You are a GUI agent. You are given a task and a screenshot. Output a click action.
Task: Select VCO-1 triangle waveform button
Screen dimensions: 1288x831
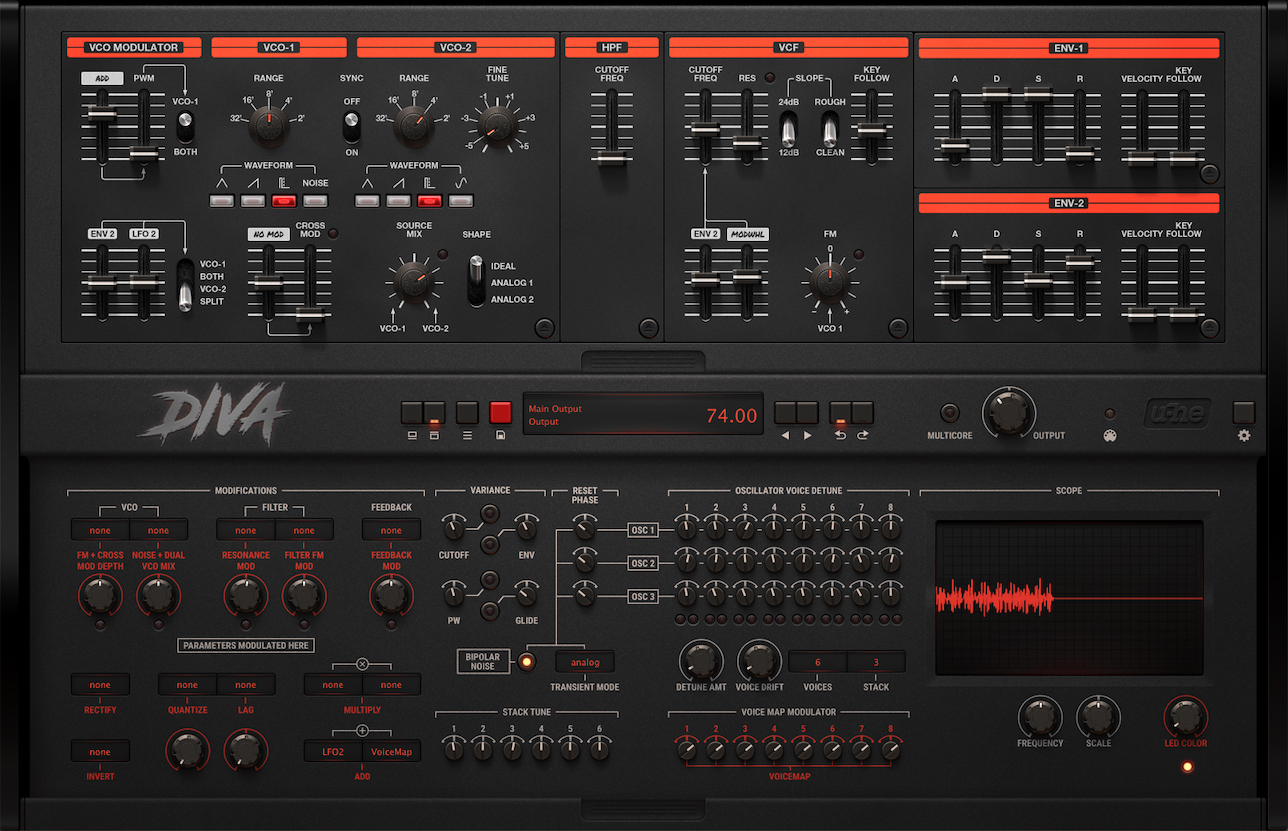coord(222,201)
